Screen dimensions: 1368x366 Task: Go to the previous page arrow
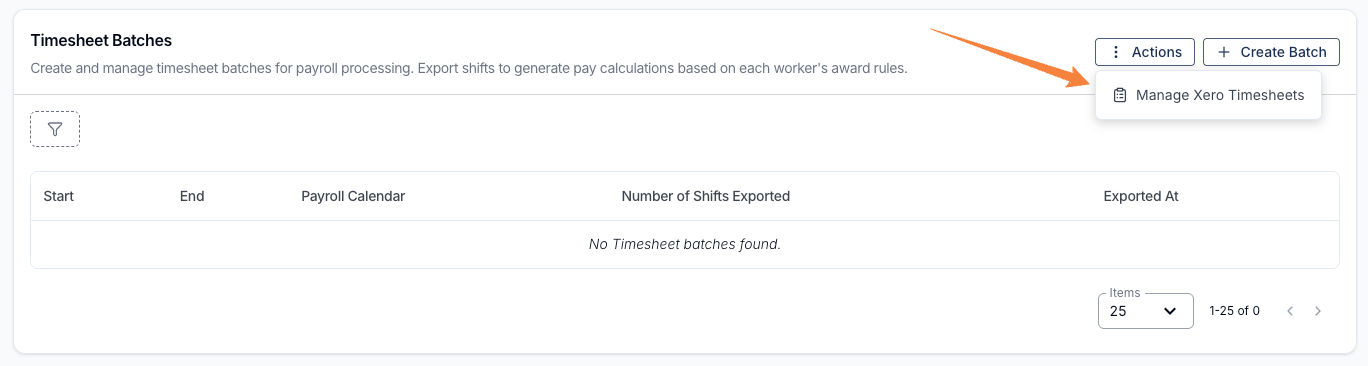point(1290,311)
